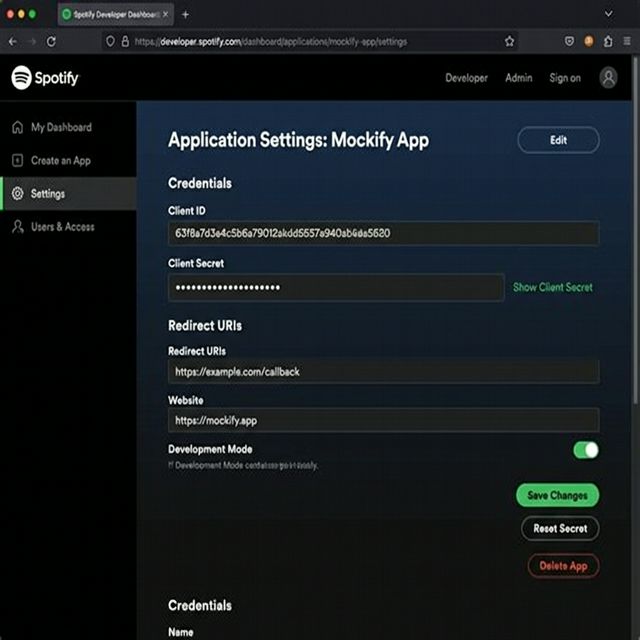Reload the page using the browser refresh icon
Screen dimensions: 640x640
pyautogui.click(x=51, y=42)
